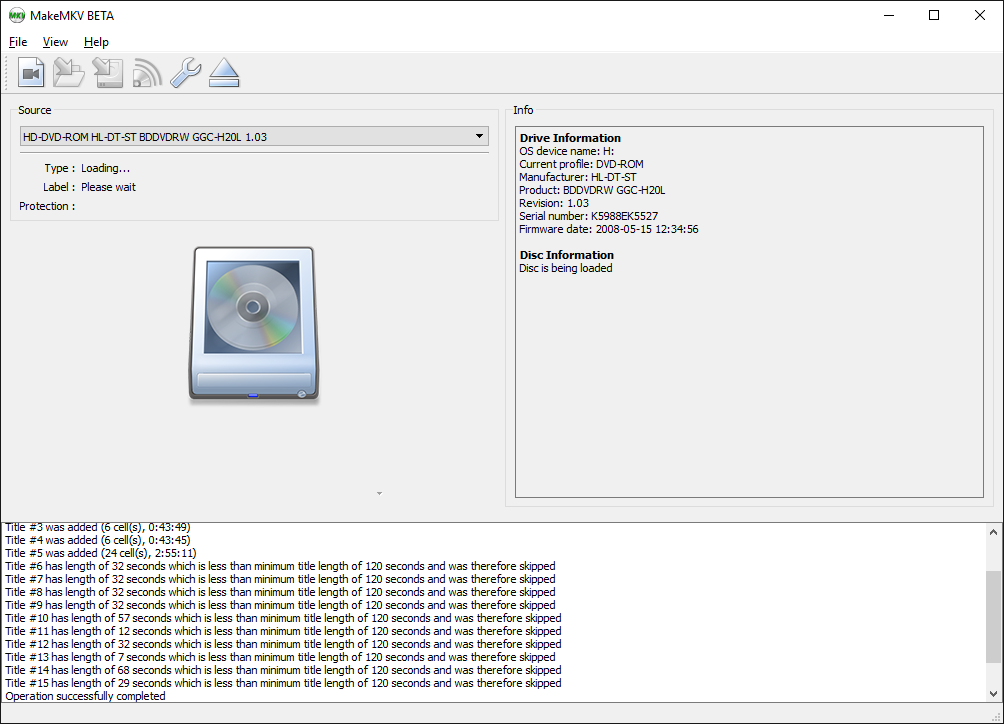
Task: Start streaming with the Stream icon
Action: (147, 73)
